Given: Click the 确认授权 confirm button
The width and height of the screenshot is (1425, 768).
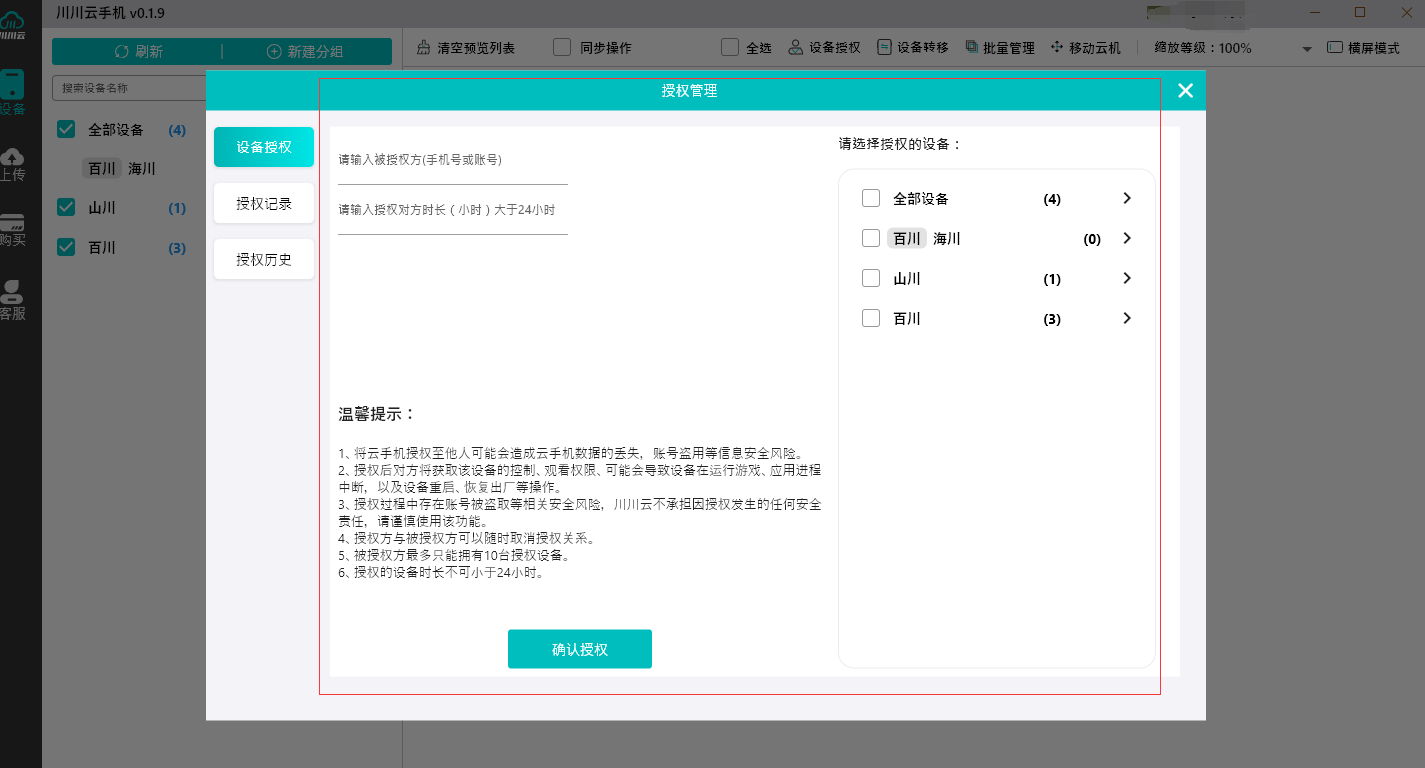Looking at the screenshot, I should [x=580, y=649].
